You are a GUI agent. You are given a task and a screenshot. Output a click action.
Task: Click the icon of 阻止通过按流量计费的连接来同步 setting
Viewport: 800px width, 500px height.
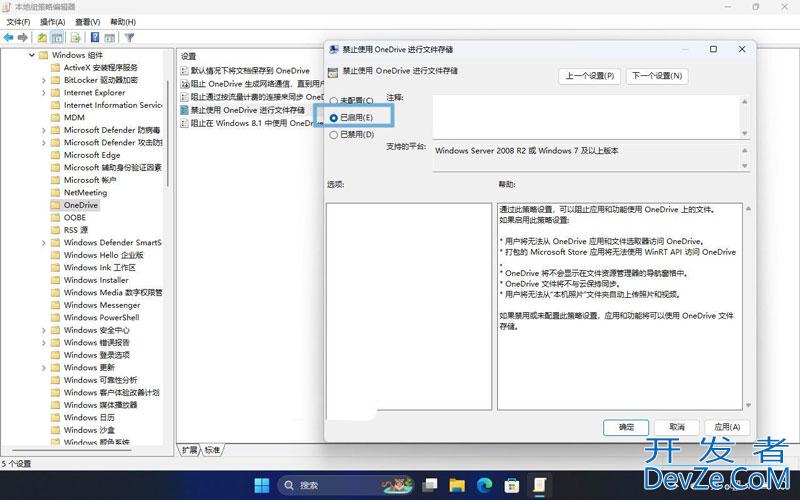click(185, 97)
